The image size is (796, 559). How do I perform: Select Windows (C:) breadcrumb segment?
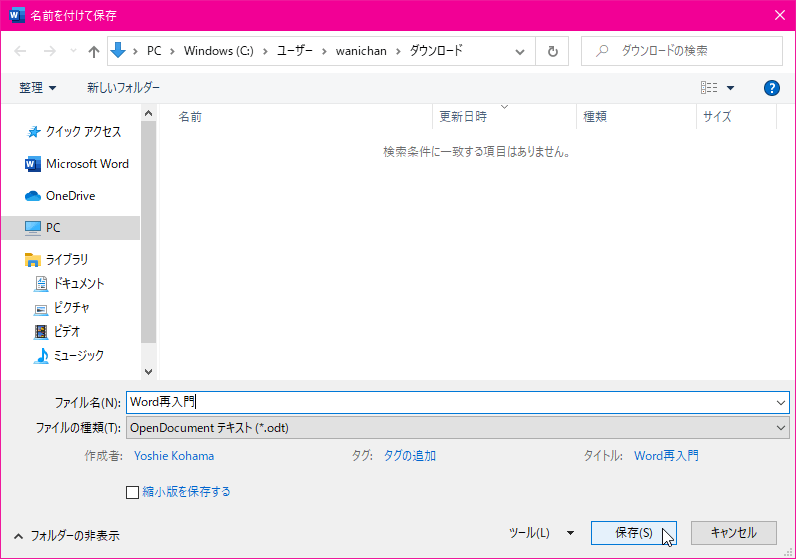tap(218, 51)
